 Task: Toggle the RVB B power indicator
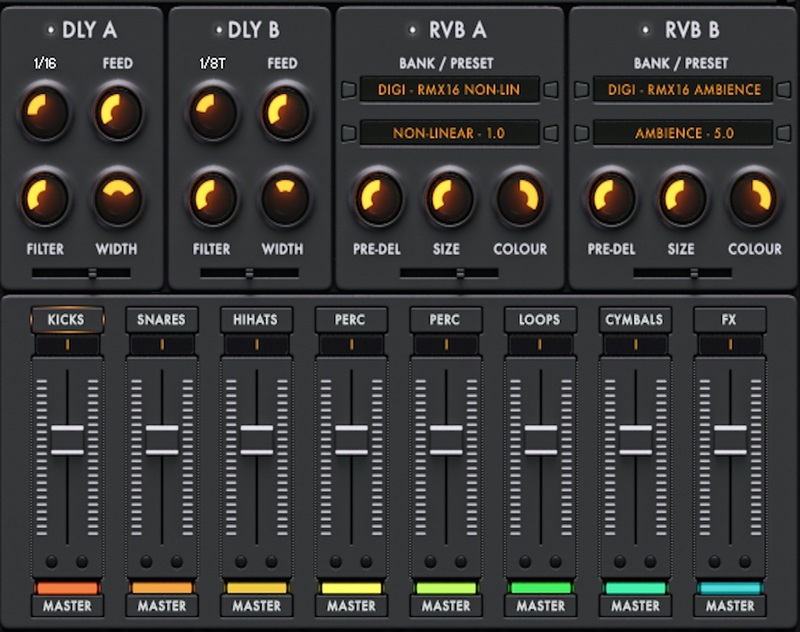pyautogui.click(x=644, y=30)
